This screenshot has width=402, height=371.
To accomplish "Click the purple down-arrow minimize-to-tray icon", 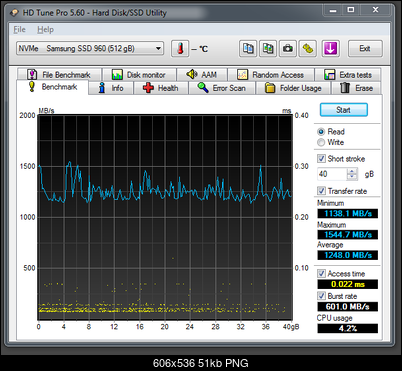I will [x=330, y=49].
